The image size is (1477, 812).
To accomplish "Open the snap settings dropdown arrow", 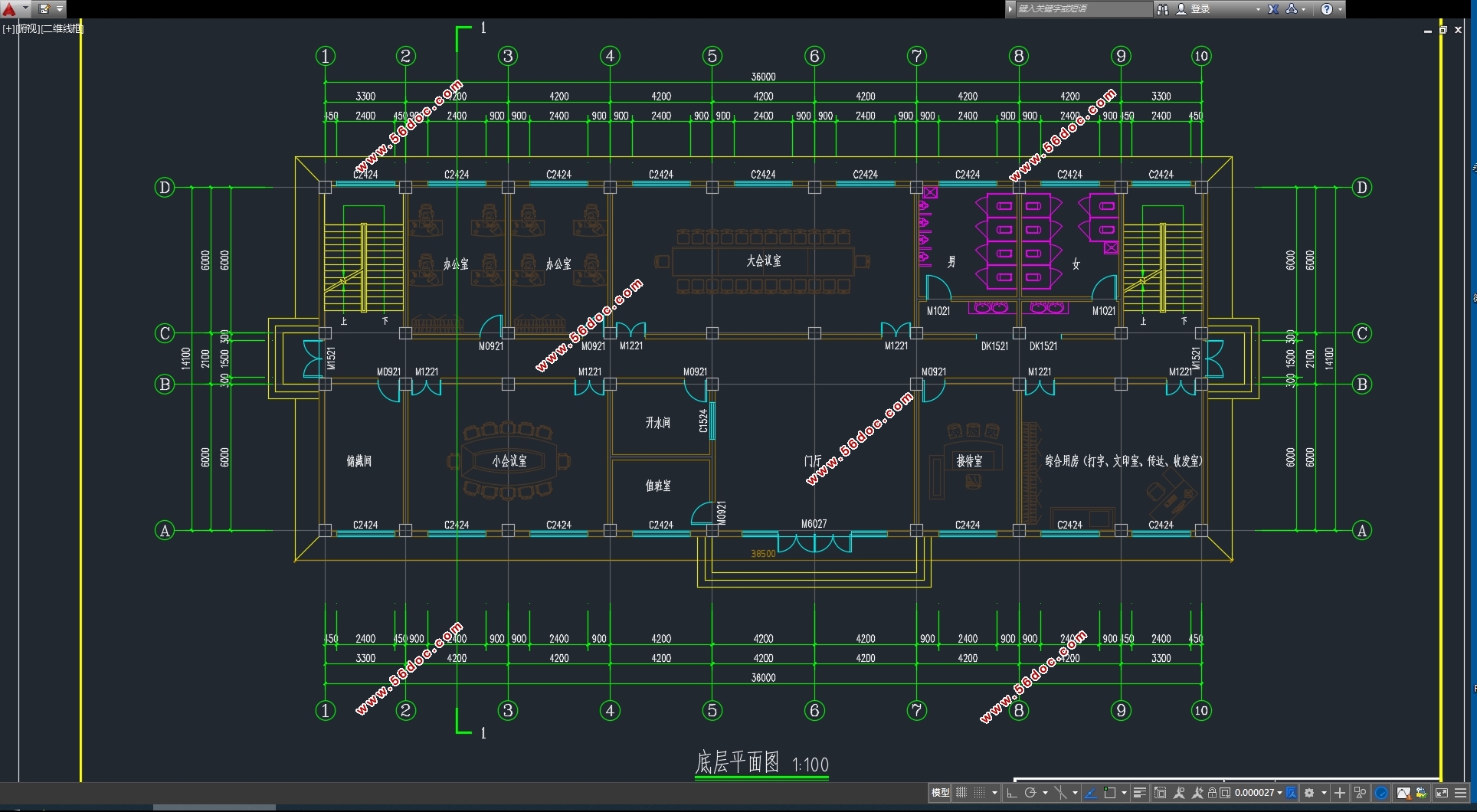I will point(994,793).
